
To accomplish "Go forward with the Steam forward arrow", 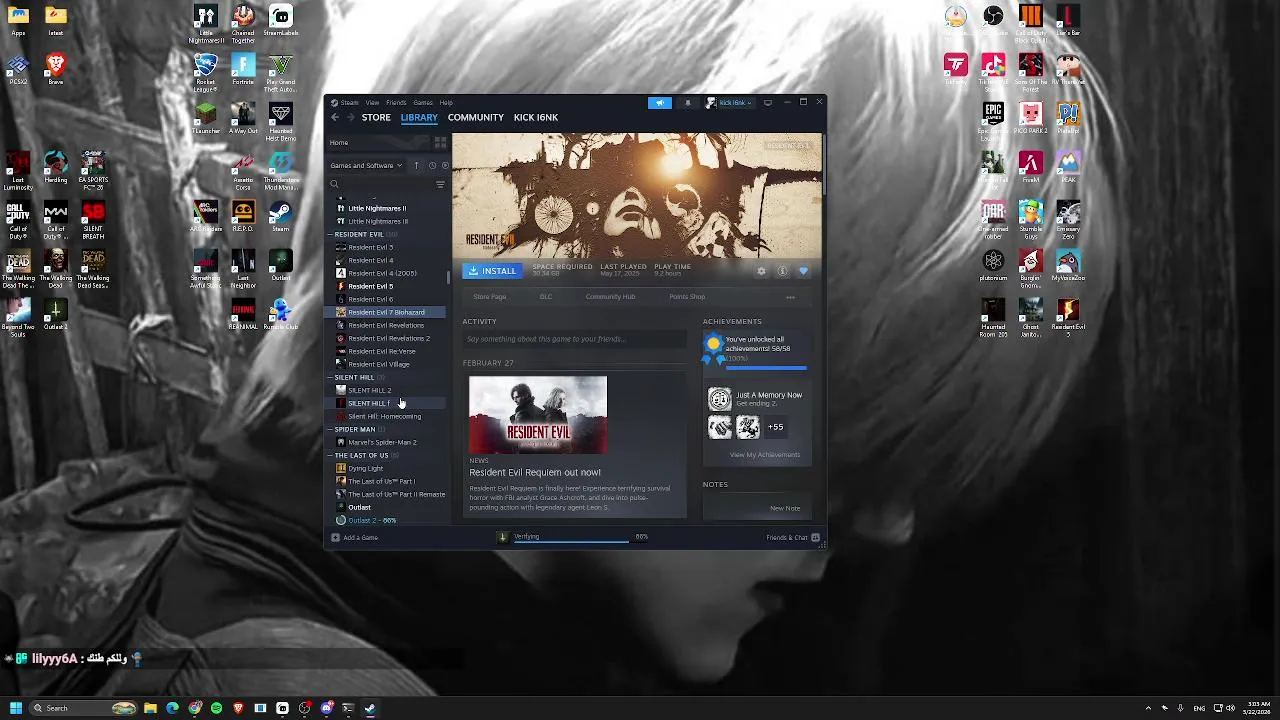I will click(350, 117).
